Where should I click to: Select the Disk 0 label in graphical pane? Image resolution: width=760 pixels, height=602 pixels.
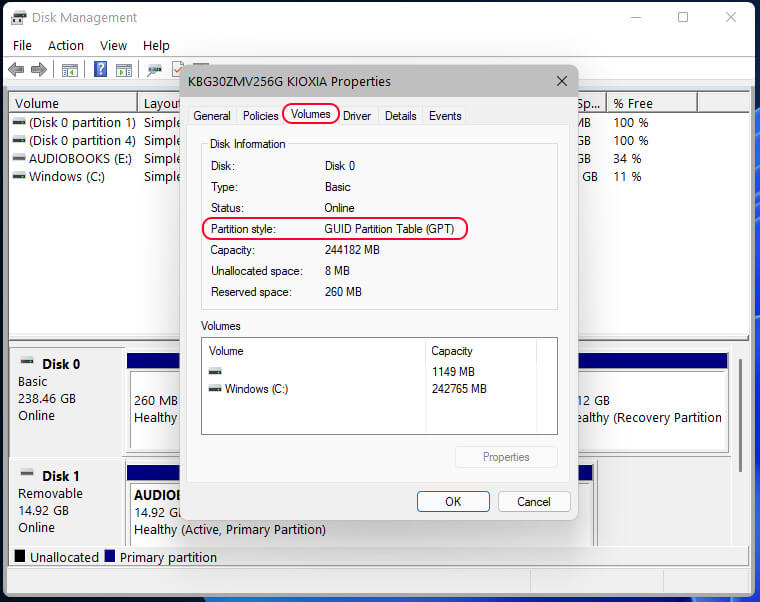pyautogui.click(x=61, y=364)
